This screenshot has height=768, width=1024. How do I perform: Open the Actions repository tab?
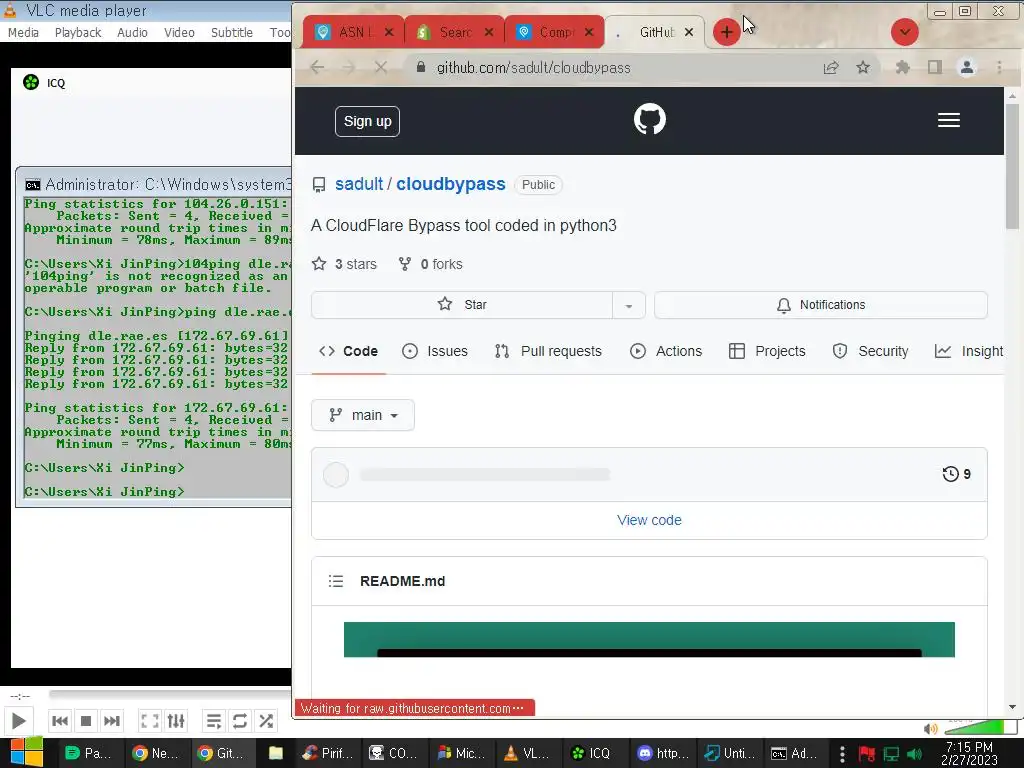pyautogui.click(x=666, y=351)
